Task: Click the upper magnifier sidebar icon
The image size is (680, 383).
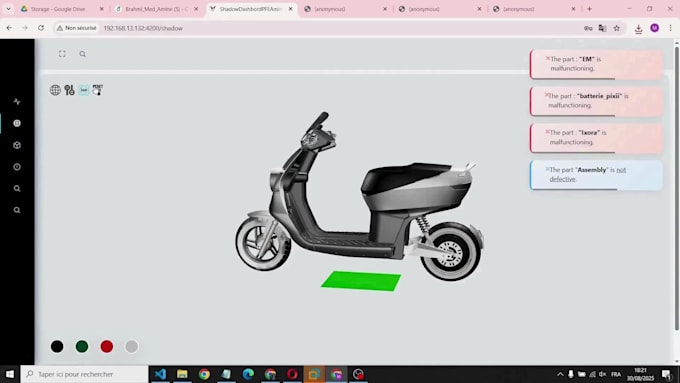Action: pos(17,188)
